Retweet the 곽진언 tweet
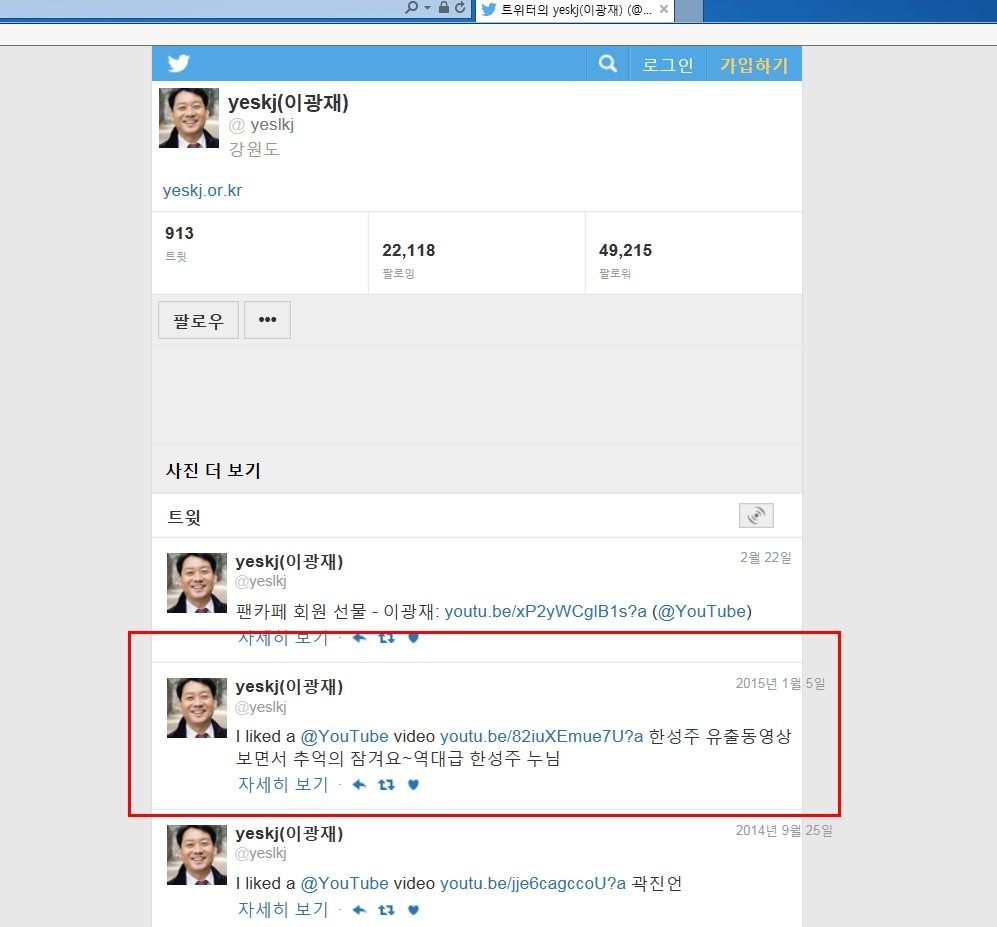Screen dimensions: 997x927 coord(386,910)
